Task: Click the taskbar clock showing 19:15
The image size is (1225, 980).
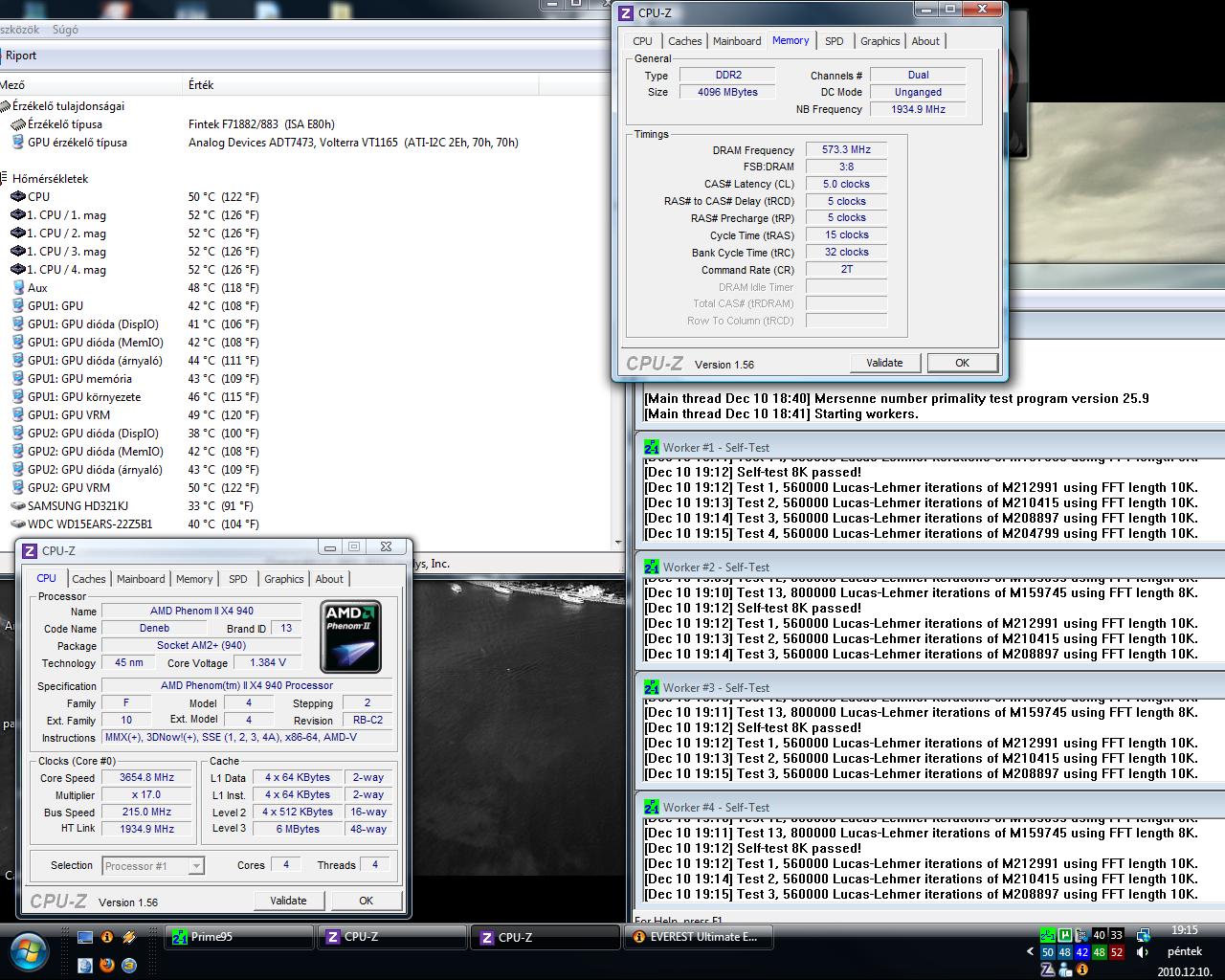Action: tap(1184, 930)
